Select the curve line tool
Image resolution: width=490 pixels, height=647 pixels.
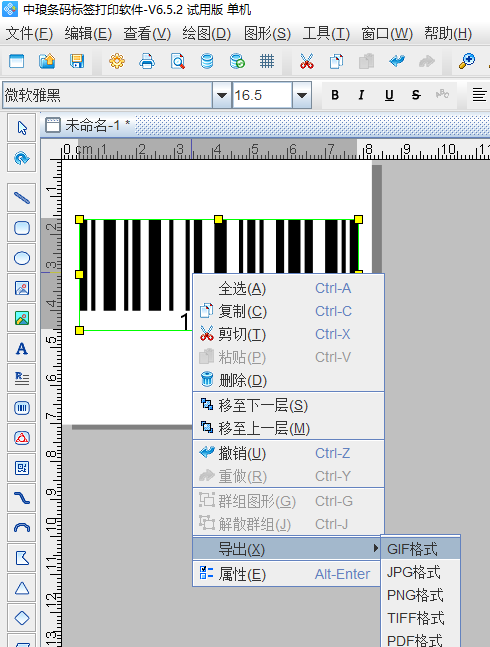click(x=22, y=498)
